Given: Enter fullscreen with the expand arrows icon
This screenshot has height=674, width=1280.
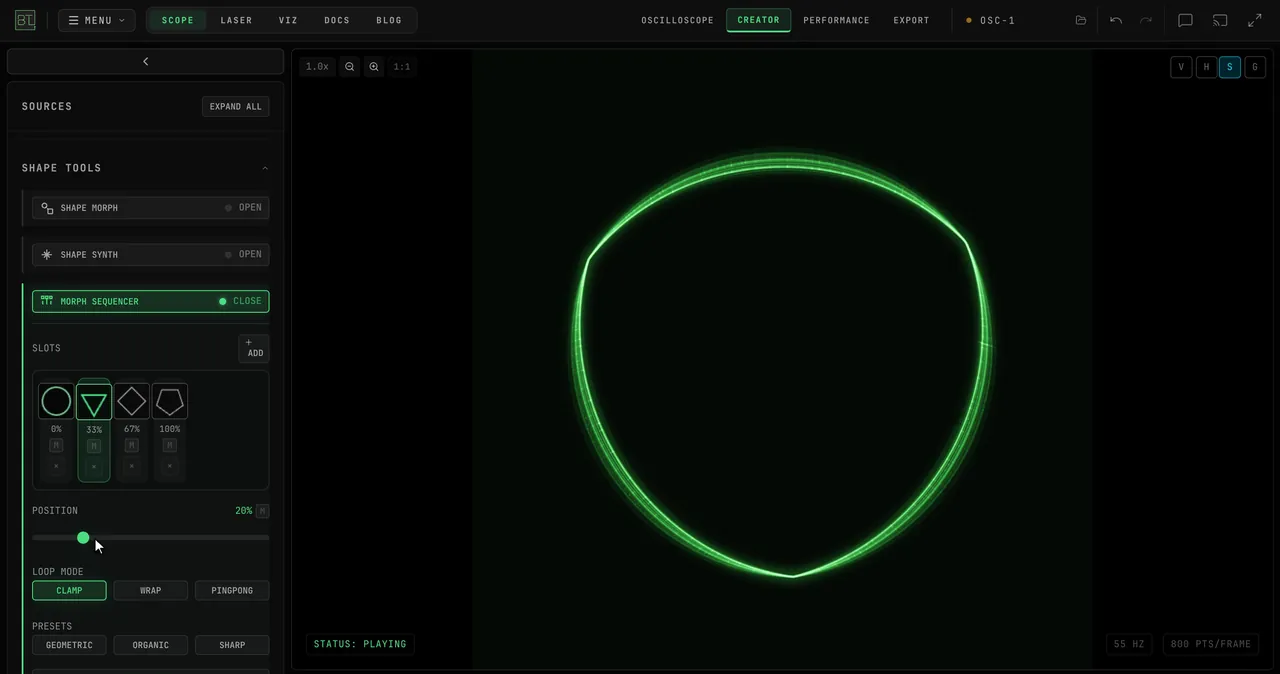Looking at the screenshot, I should (1255, 20).
